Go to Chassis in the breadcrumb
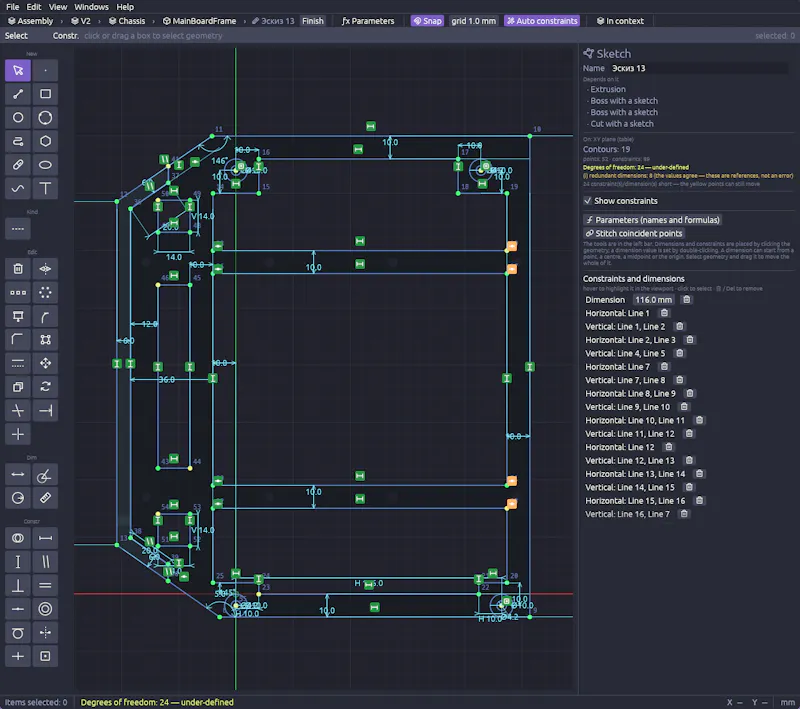 pyautogui.click(x=127, y=21)
